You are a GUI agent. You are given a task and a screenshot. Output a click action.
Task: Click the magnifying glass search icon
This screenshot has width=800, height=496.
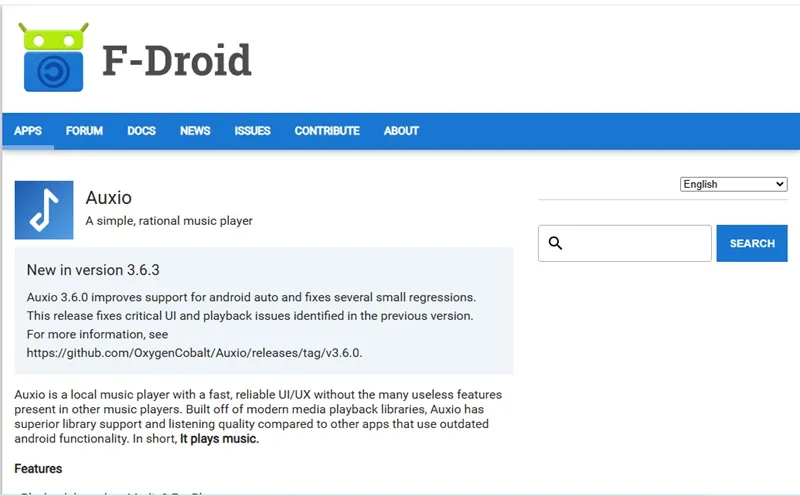click(x=555, y=243)
